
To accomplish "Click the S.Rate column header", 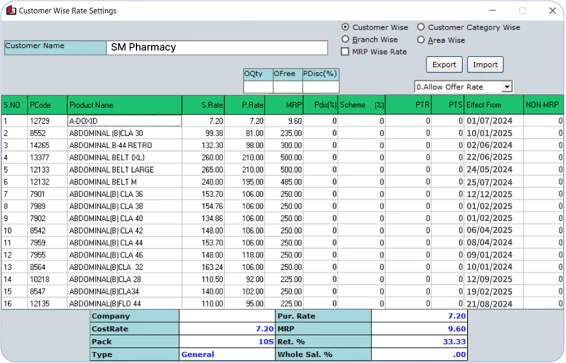I will tap(203, 105).
